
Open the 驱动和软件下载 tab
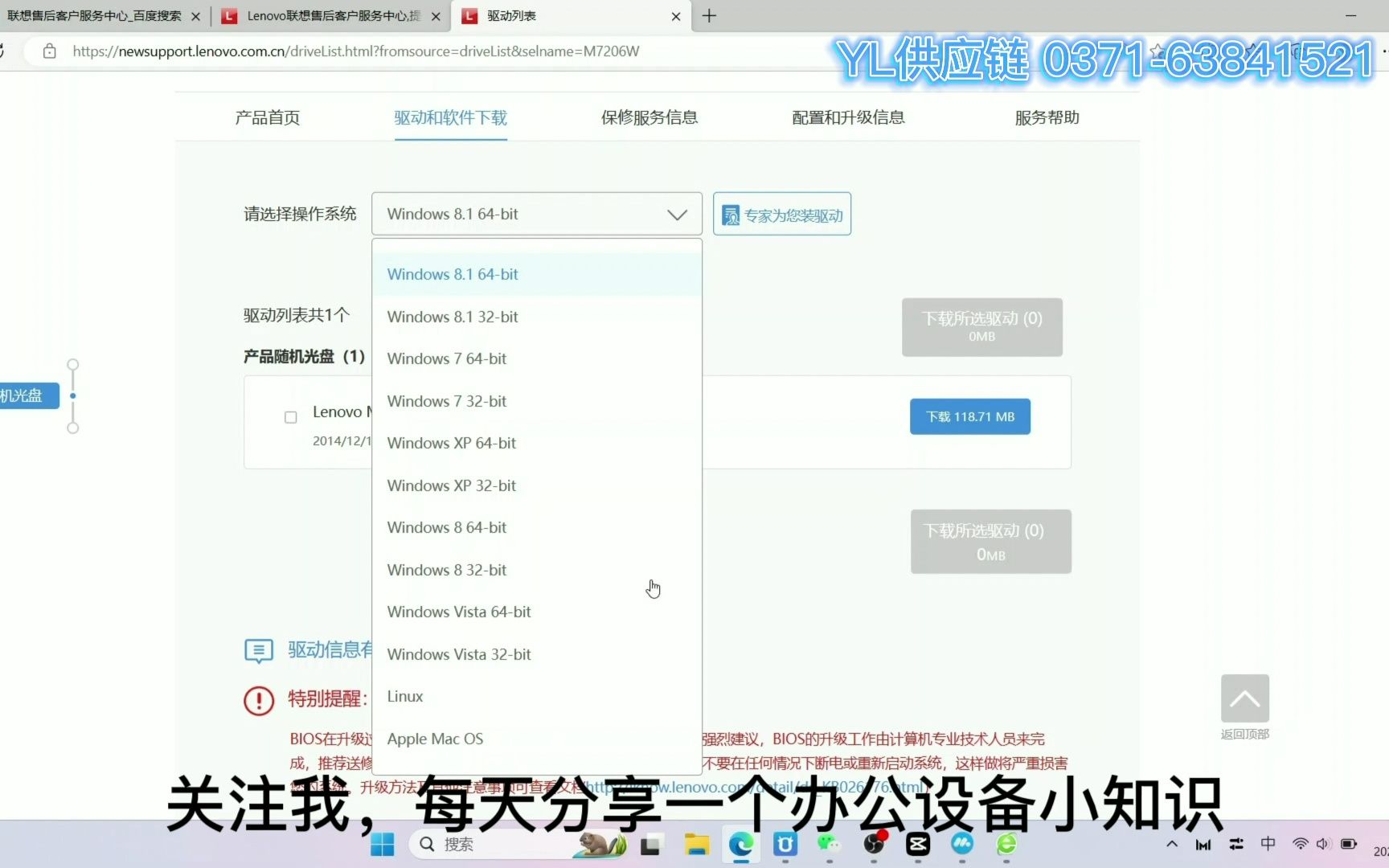tap(451, 117)
